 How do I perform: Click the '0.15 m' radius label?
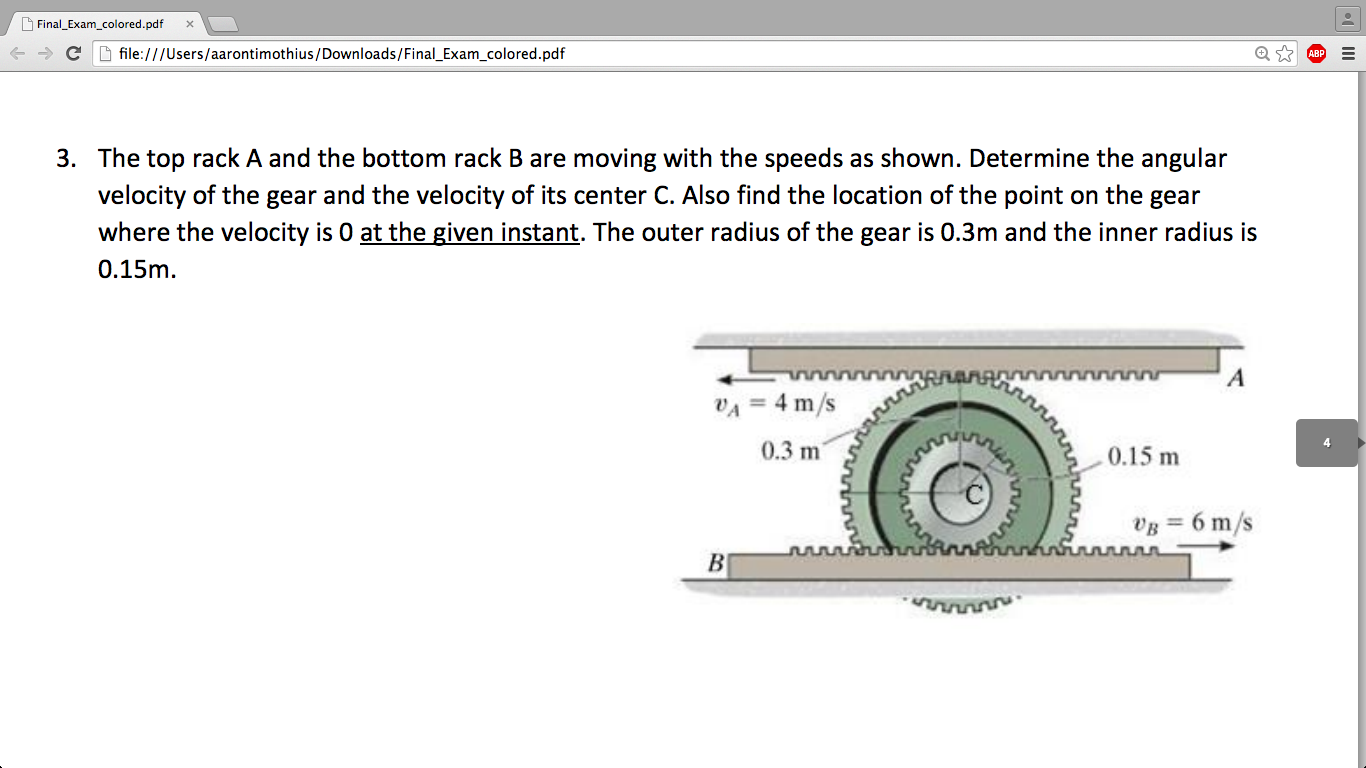[1143, 457]
